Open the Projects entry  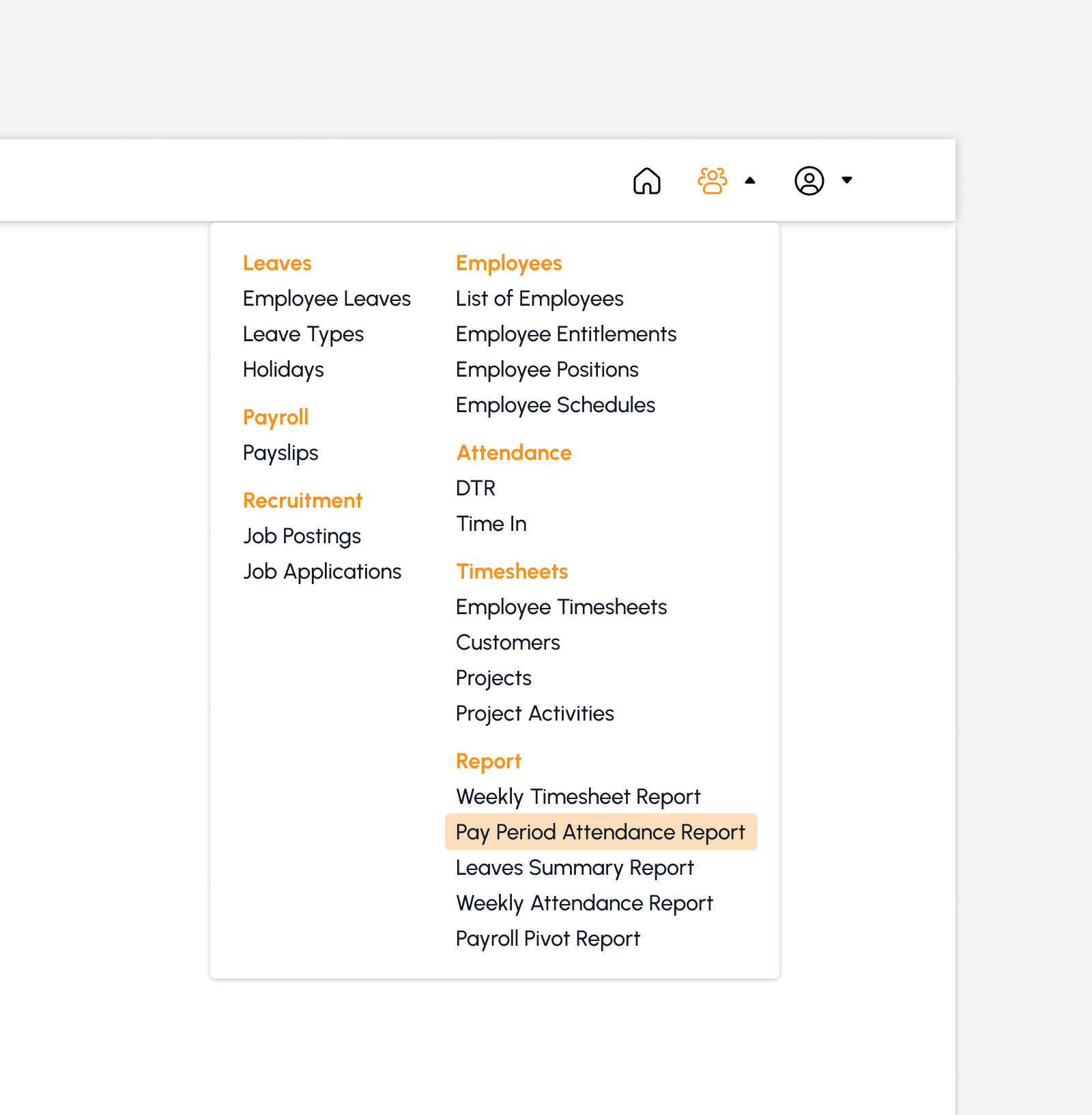pyautogui.click(x=493, y=678)
